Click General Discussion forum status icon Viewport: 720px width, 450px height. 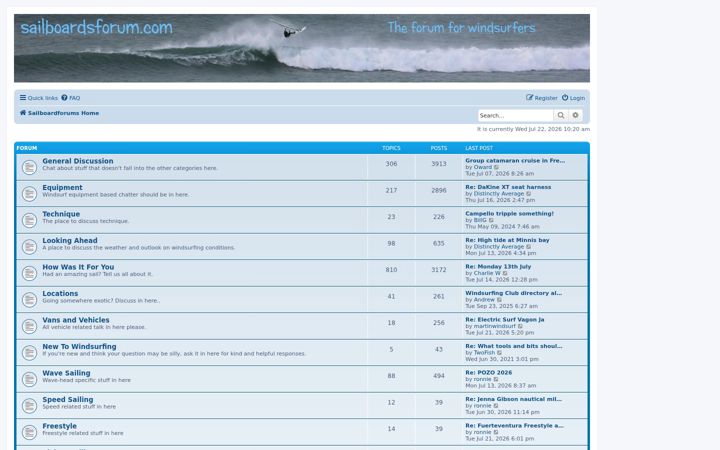[x=29, y=167]
